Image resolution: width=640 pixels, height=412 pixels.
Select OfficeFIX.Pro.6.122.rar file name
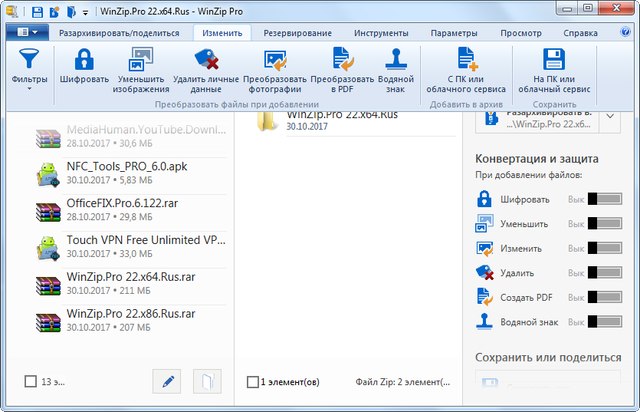[x=122, y=203]
